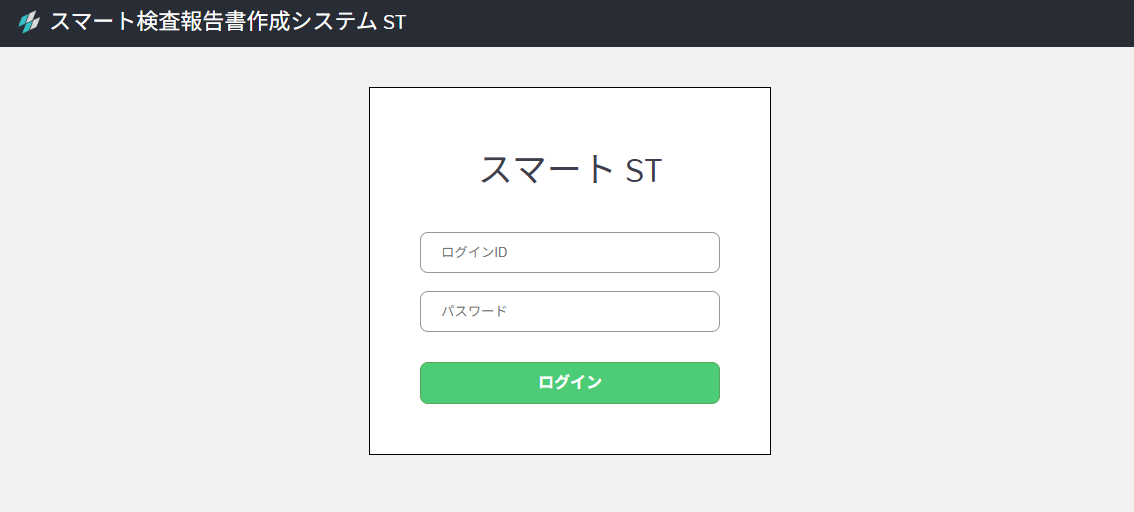Viewport: 1134px width, 512px height.
Task: Focus the ログインID input field
Action: click(x=569, y=252)
